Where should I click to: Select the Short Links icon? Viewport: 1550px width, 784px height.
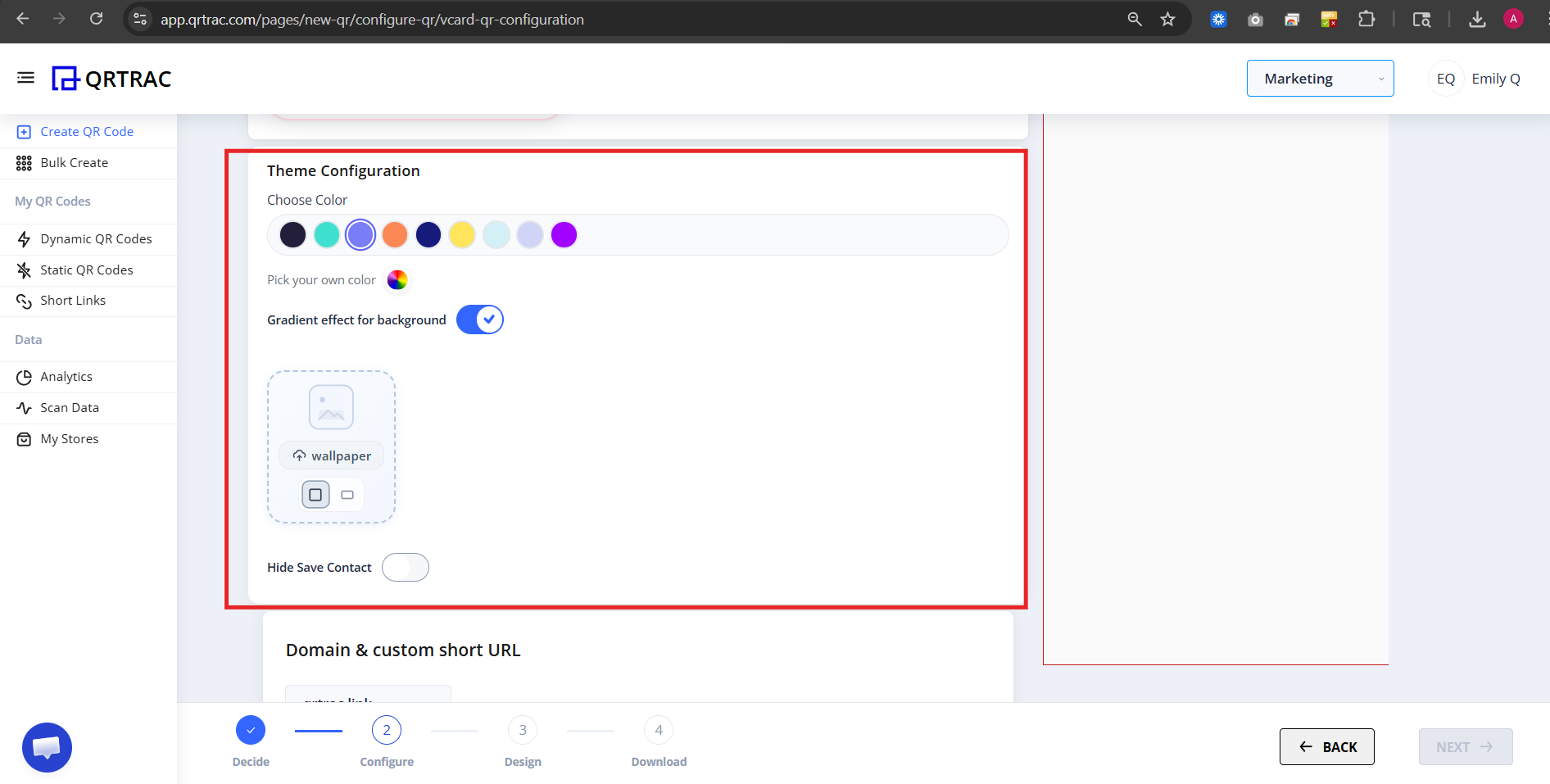pos(24,300)
